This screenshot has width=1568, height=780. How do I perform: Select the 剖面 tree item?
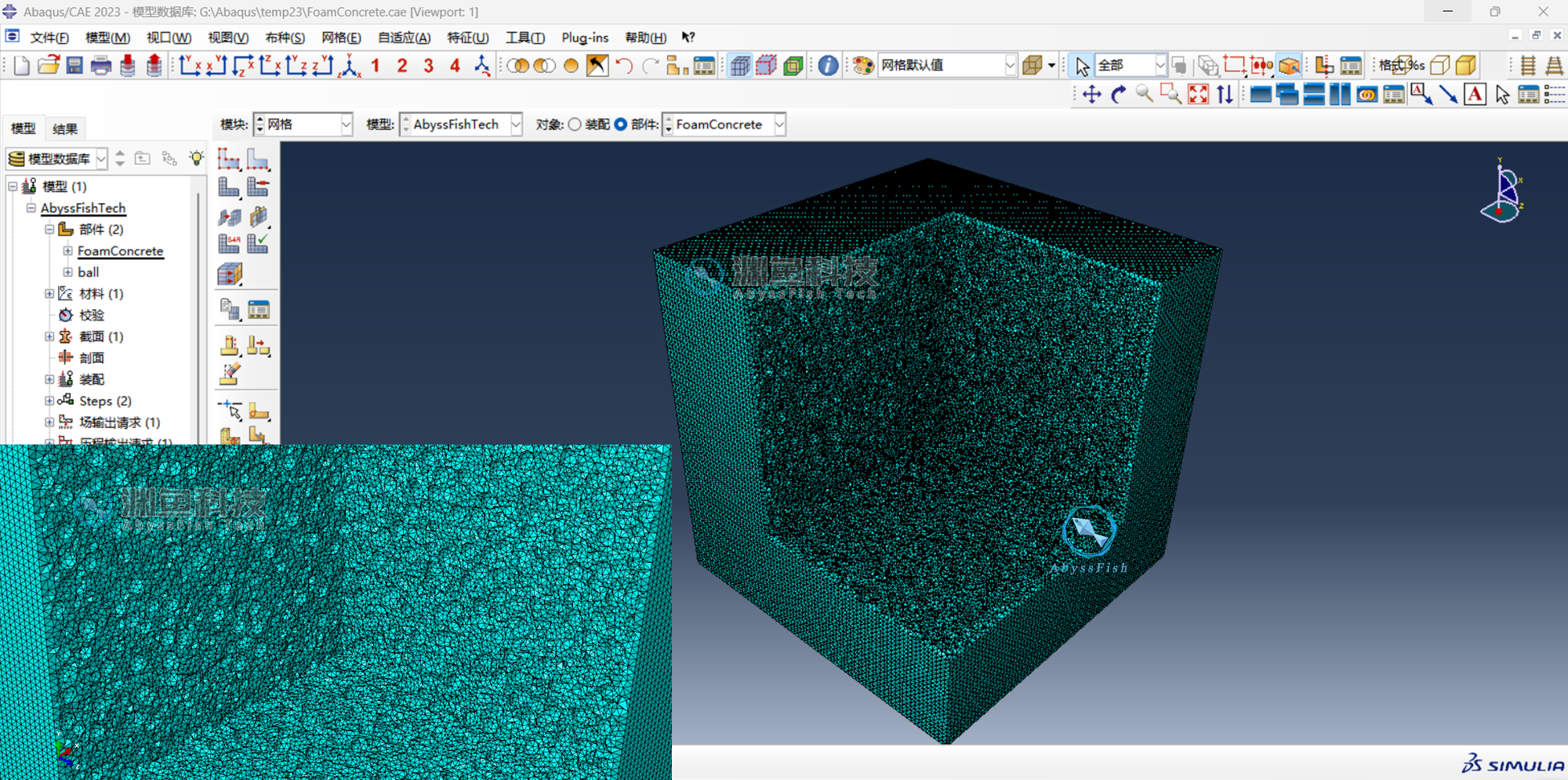pos(92,357)
